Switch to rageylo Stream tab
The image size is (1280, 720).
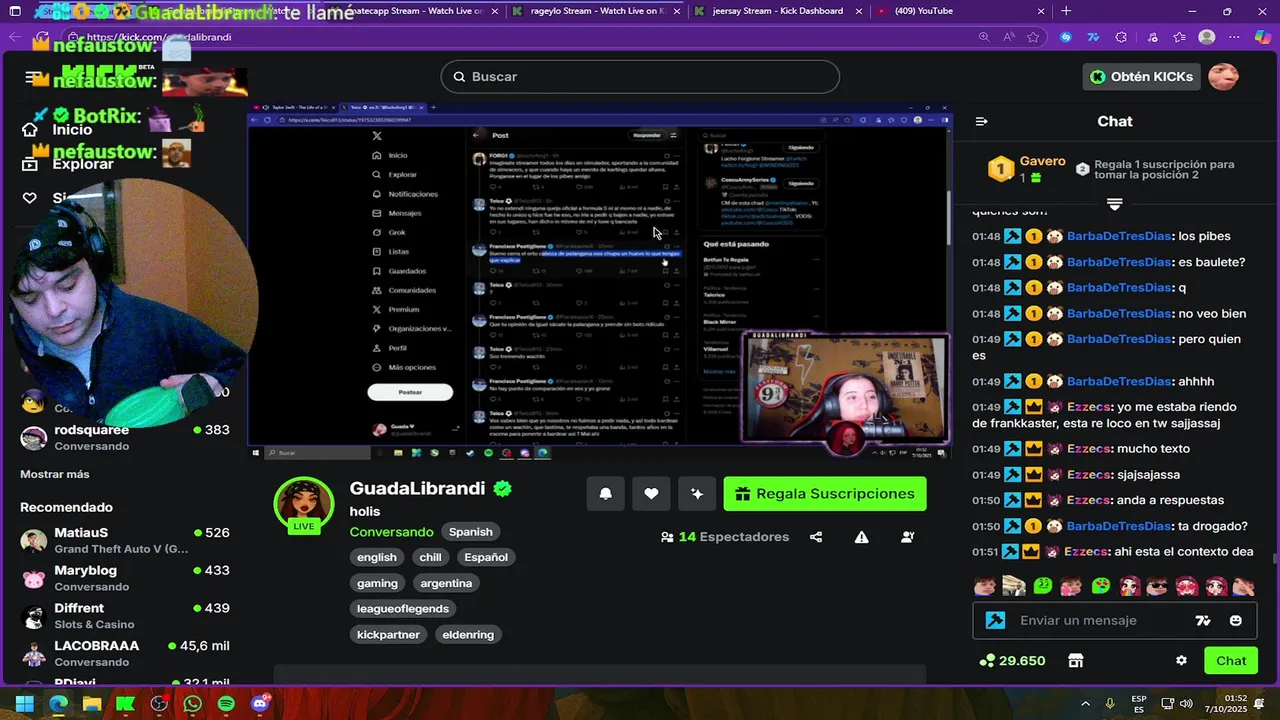point(595,11)
